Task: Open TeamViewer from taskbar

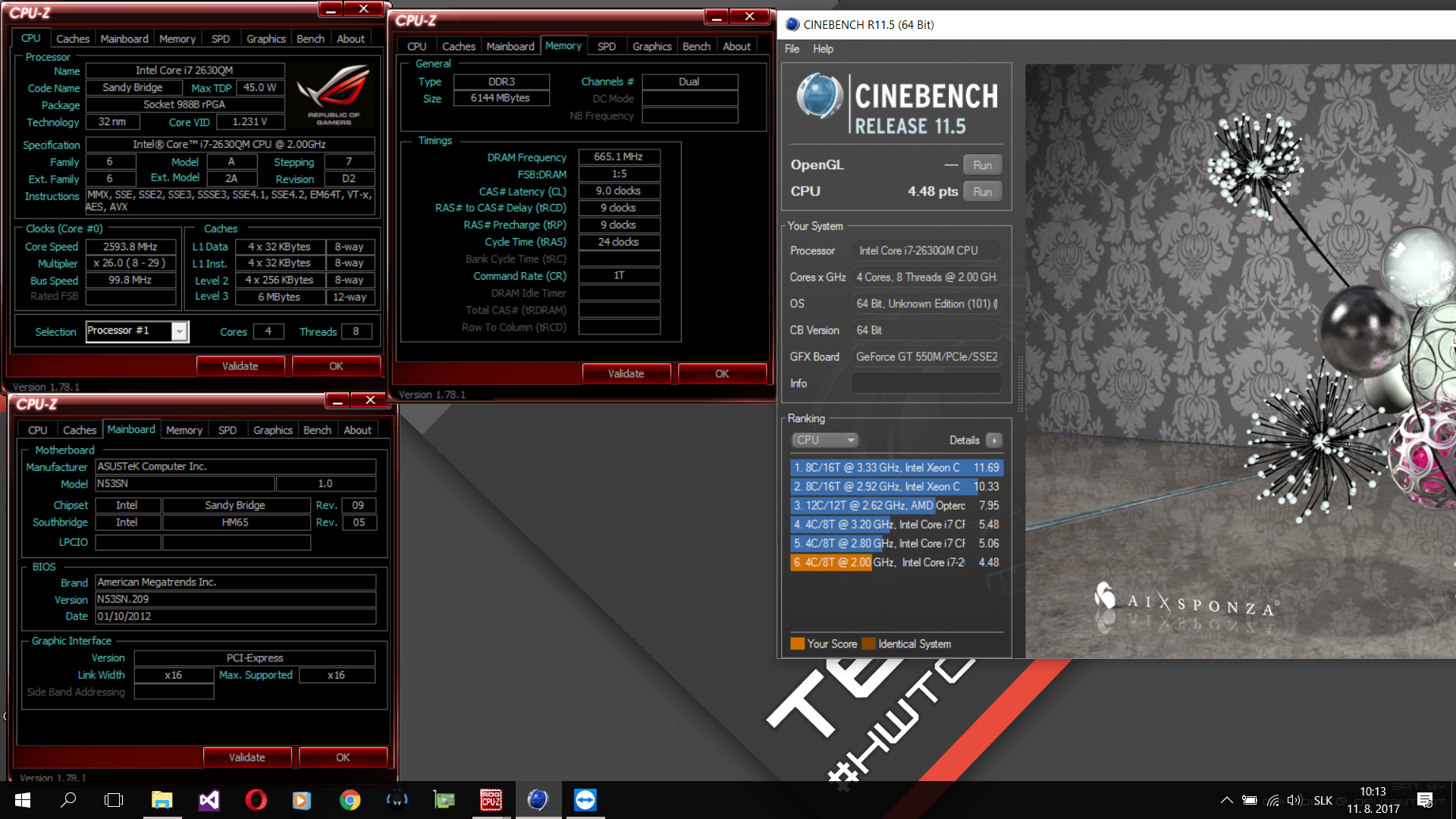Action: [585, 800]
